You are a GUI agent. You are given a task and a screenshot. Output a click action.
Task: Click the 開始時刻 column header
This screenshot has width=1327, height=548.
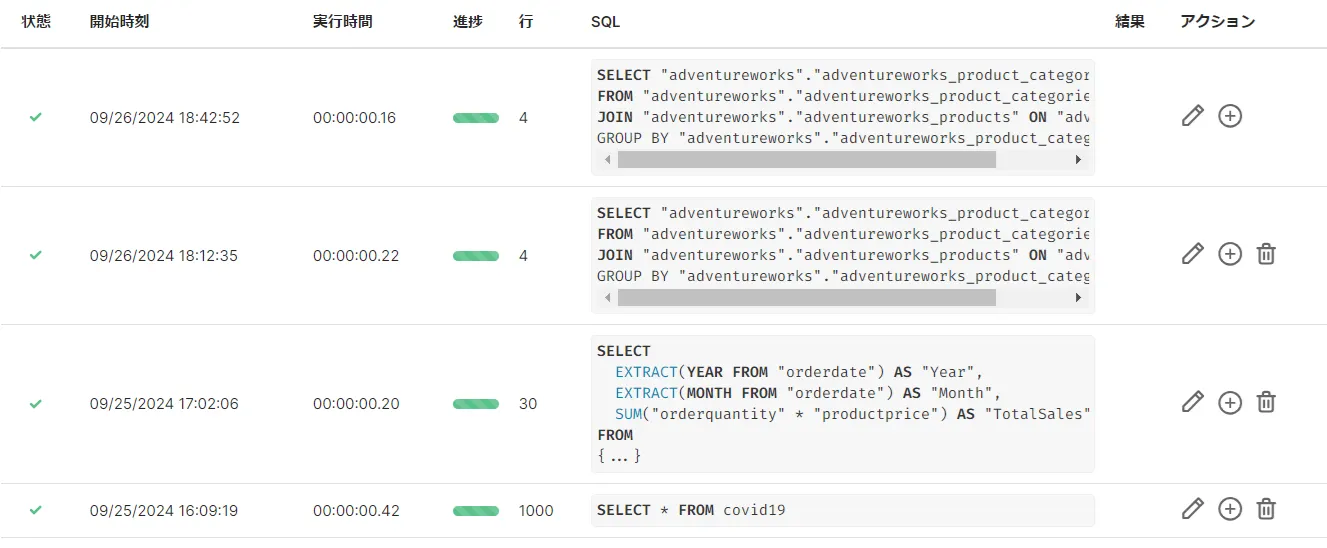click(x=119, y=21)
